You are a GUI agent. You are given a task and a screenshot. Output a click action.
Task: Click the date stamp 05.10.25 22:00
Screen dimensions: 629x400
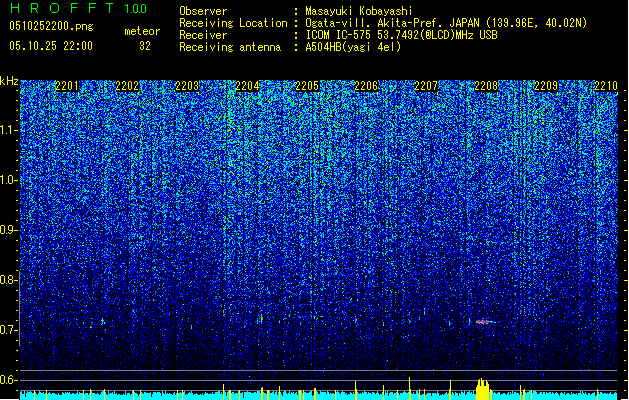click(51, 46)
